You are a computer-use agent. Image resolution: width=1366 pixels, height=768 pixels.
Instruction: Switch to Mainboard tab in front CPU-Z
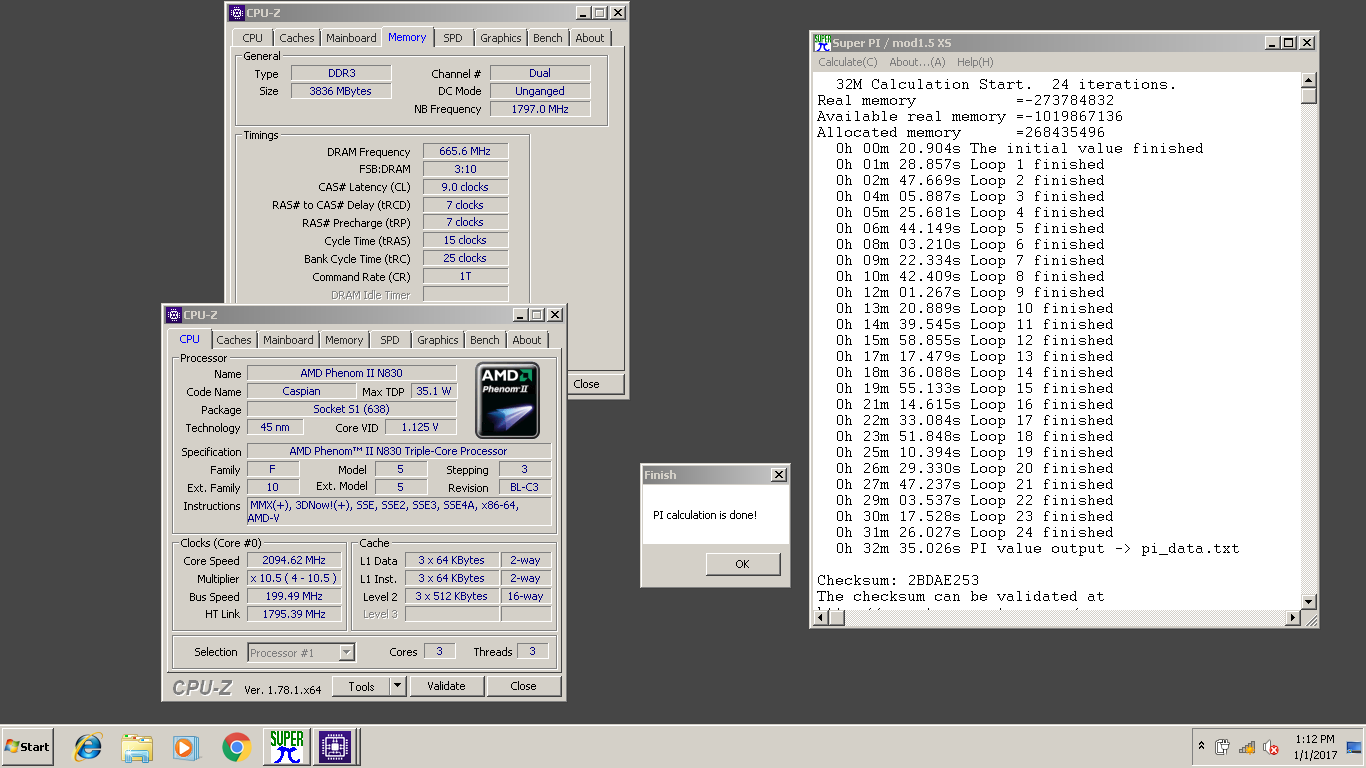288,340
